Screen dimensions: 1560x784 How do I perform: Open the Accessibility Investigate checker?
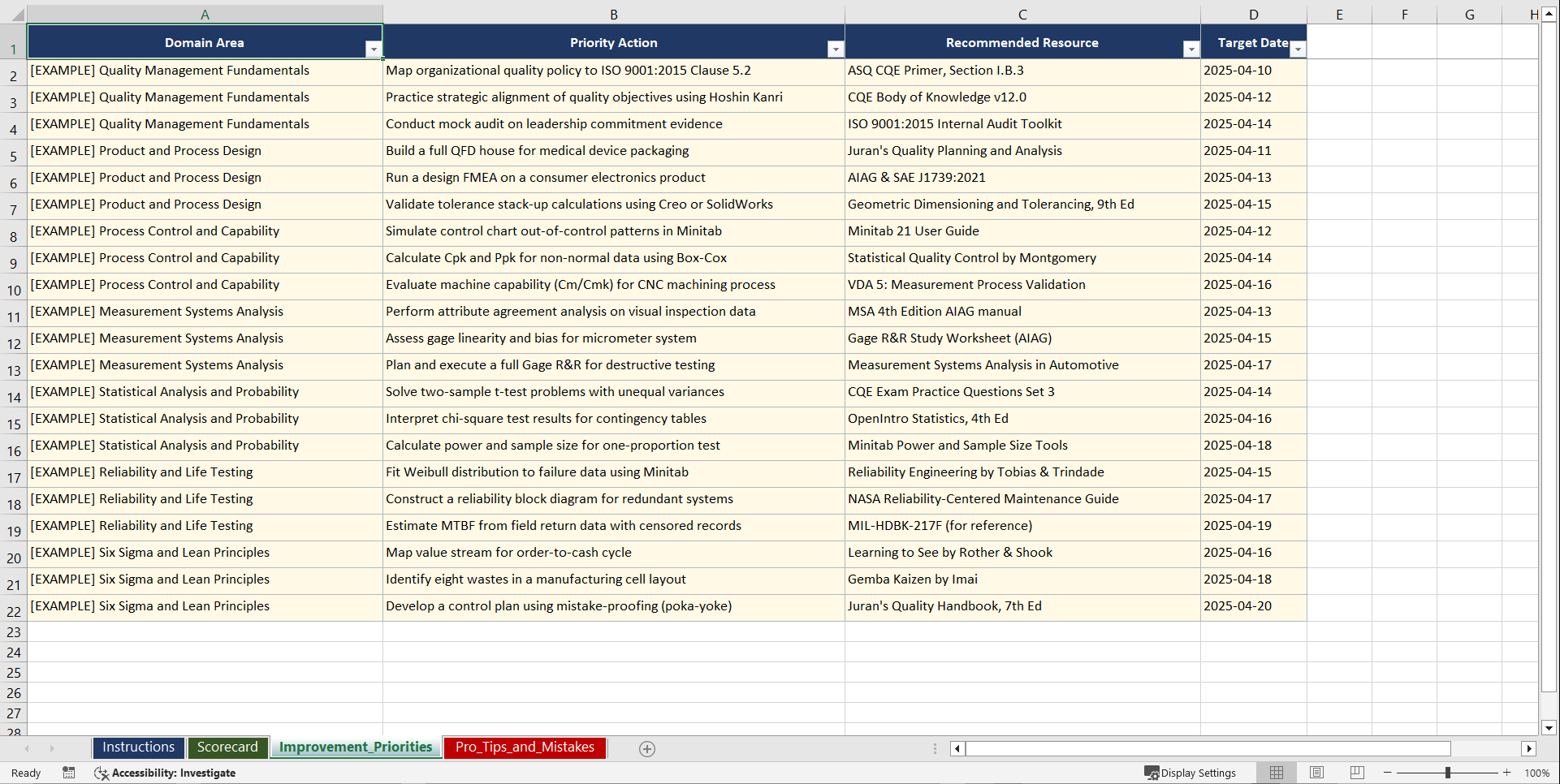166,773
